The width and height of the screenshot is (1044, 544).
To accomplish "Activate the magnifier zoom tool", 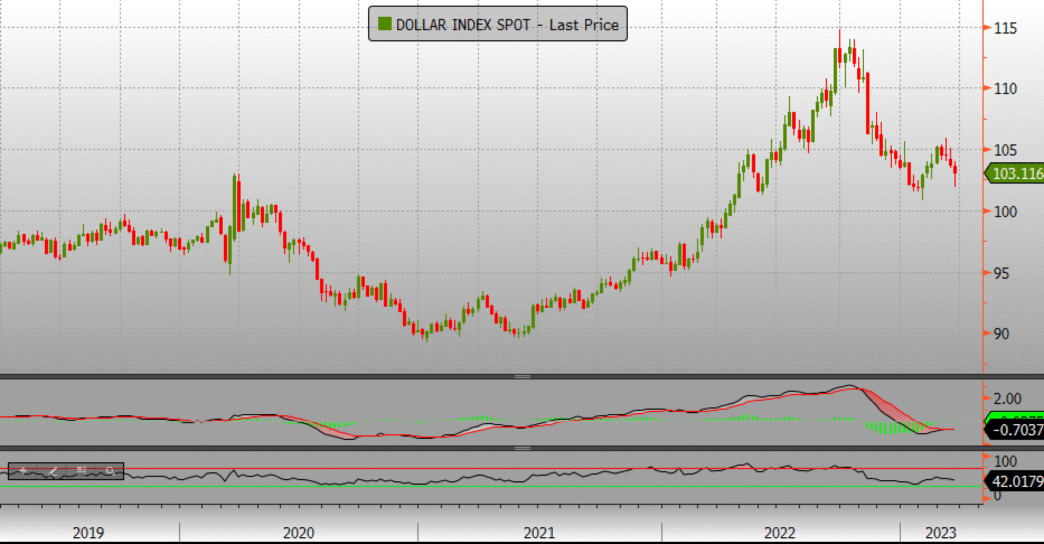I will point(109,470).
